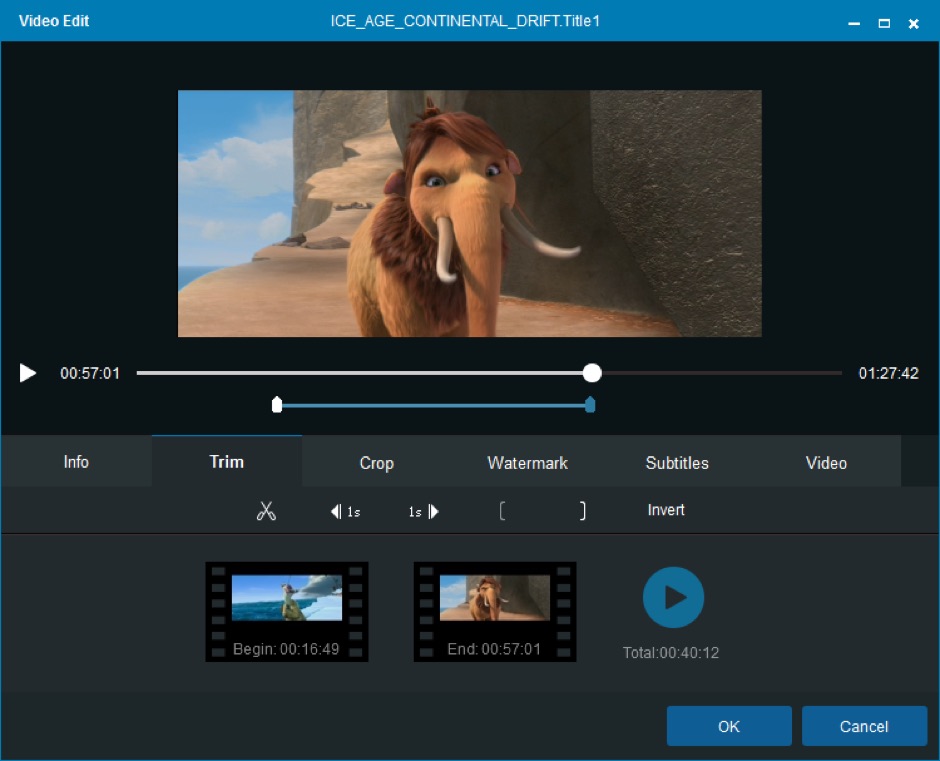This screenshot has height=761, width=940.
Task: Maximize the Video Edit window
Action: coord(884,23)
